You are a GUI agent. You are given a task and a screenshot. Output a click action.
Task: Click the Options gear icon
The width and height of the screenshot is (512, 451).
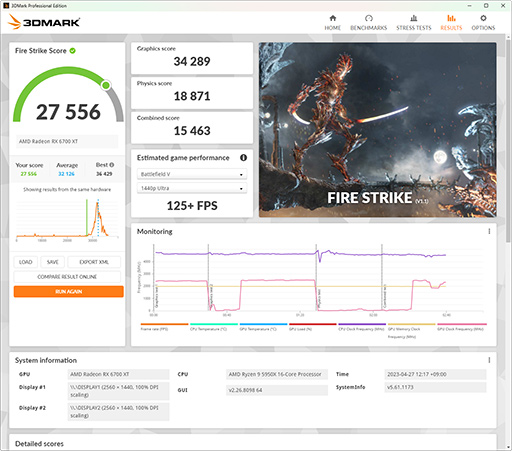click(483, 18)
